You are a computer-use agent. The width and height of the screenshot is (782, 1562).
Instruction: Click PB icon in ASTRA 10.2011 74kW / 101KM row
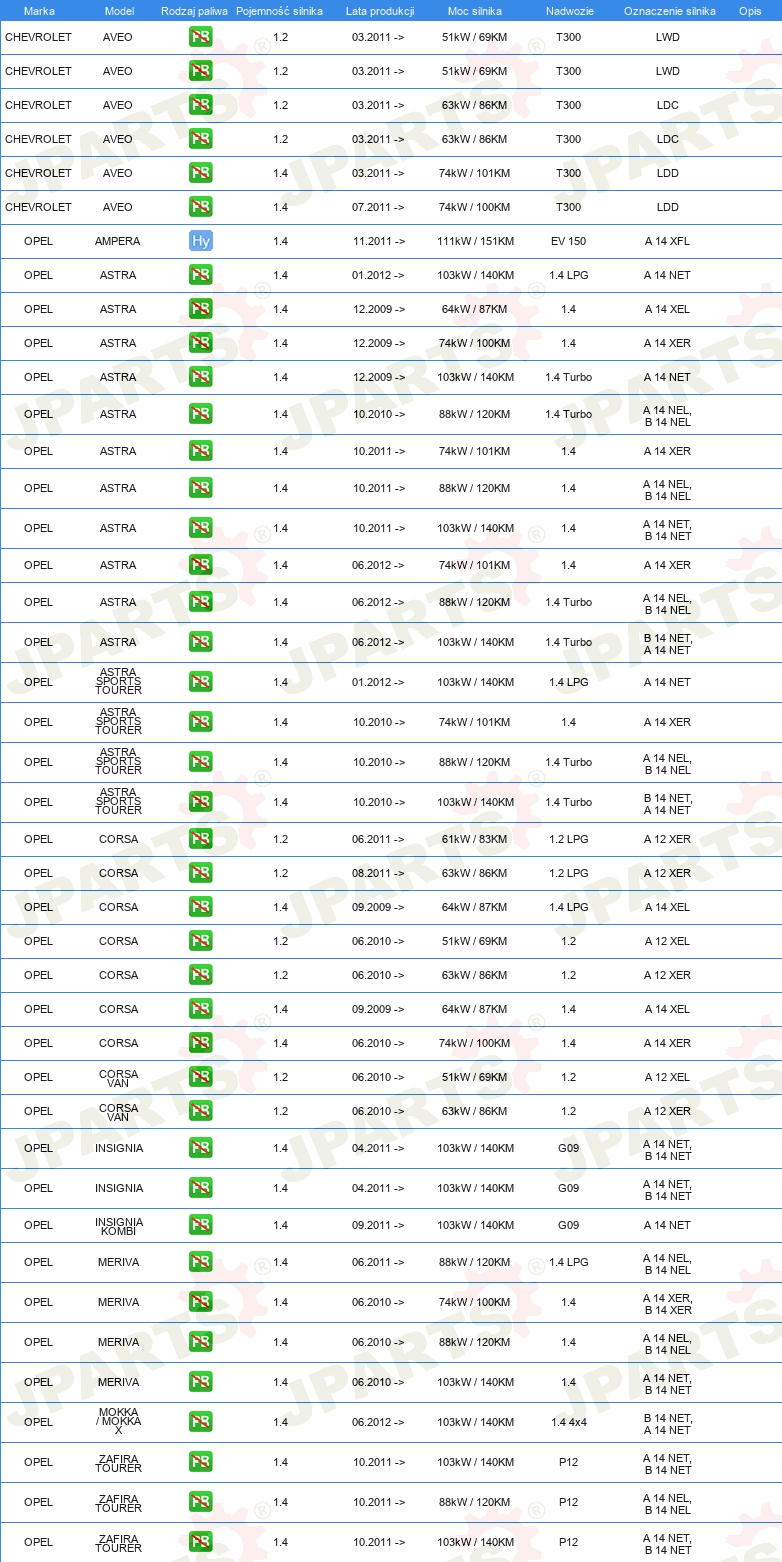click(201, 451)
